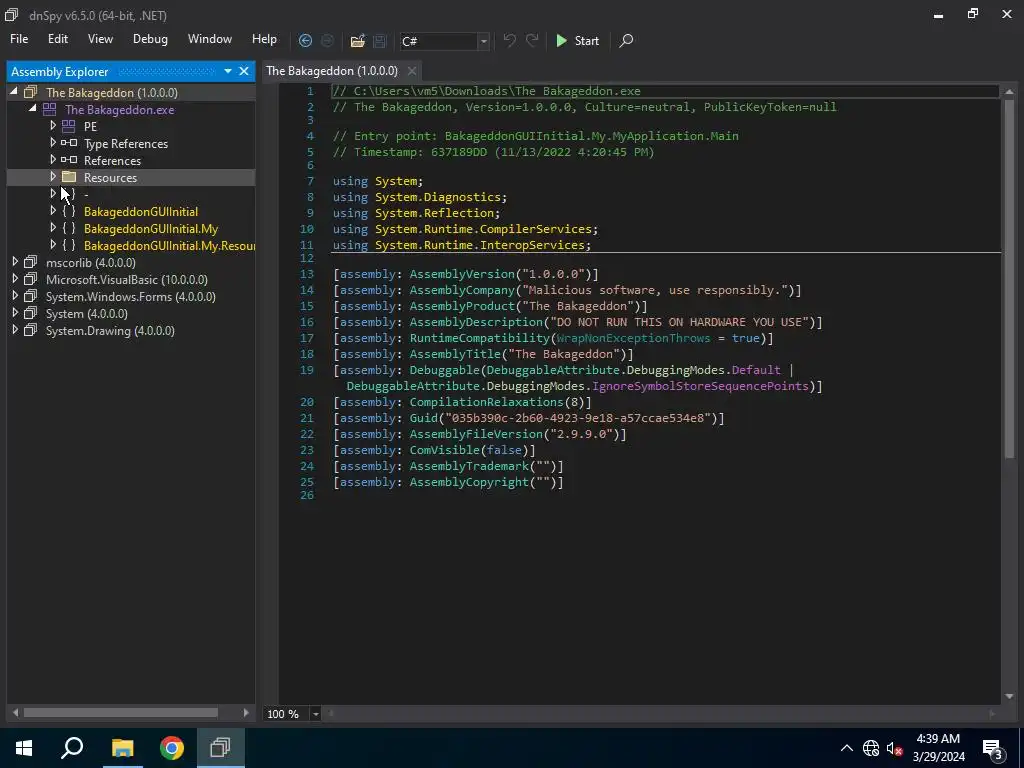Expand the References node
The width and height of the screenshot is (1024, 768).
[x=53, y=159]
